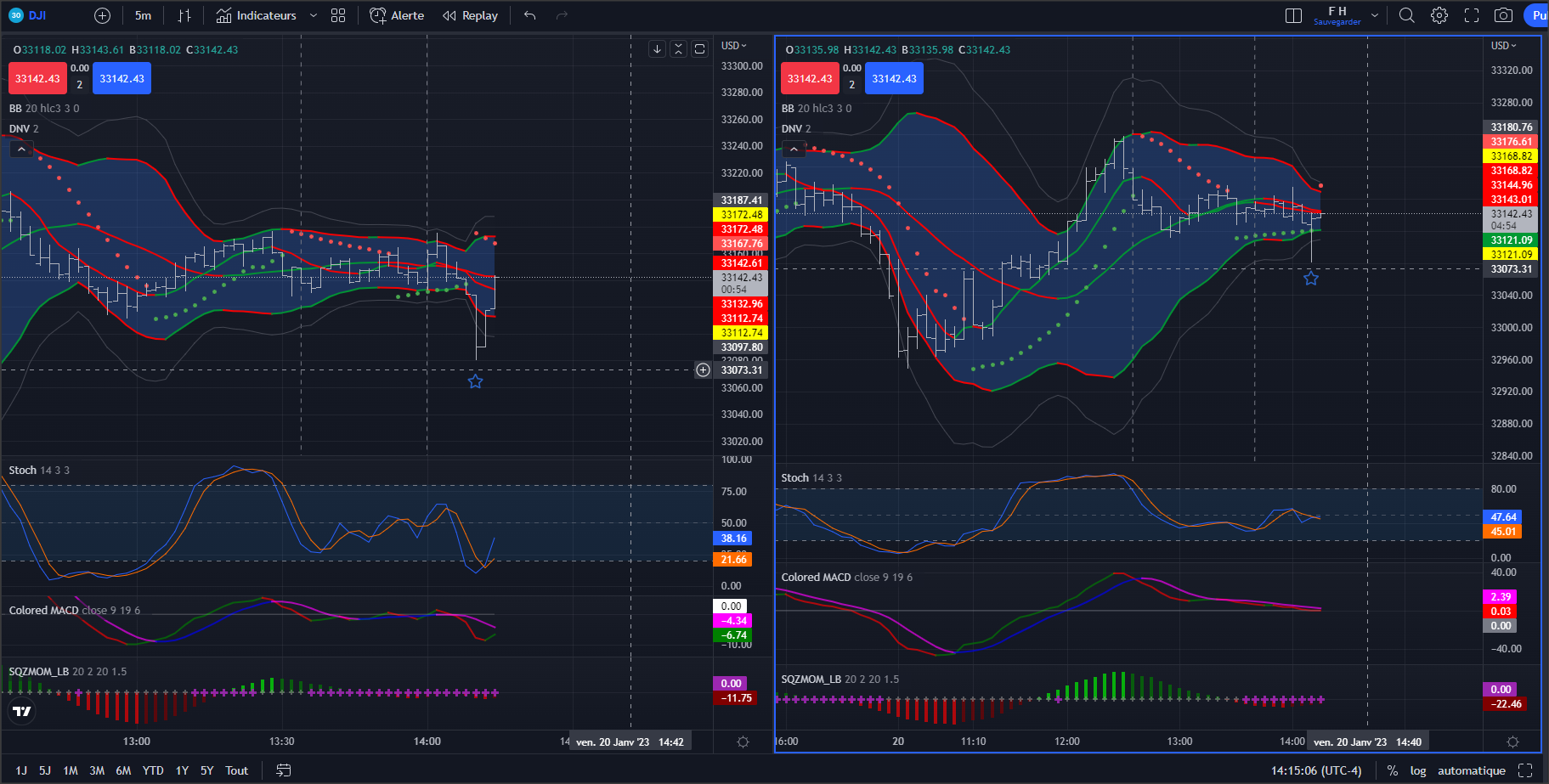1549x784 pixels.
Task: Start the Replay mode
Action: click(470, 15)
